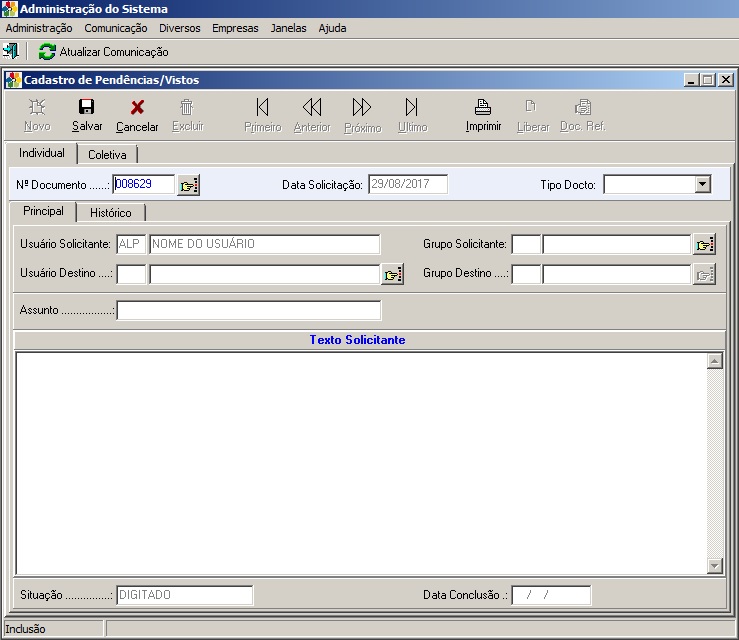The width and height of the screenshot is (739, 640).
Task: Click the Data Conclusão date field
Action: (551, 595)
